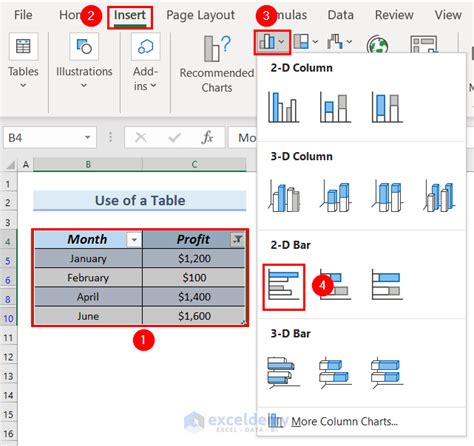Open the Tables group button

23,62
